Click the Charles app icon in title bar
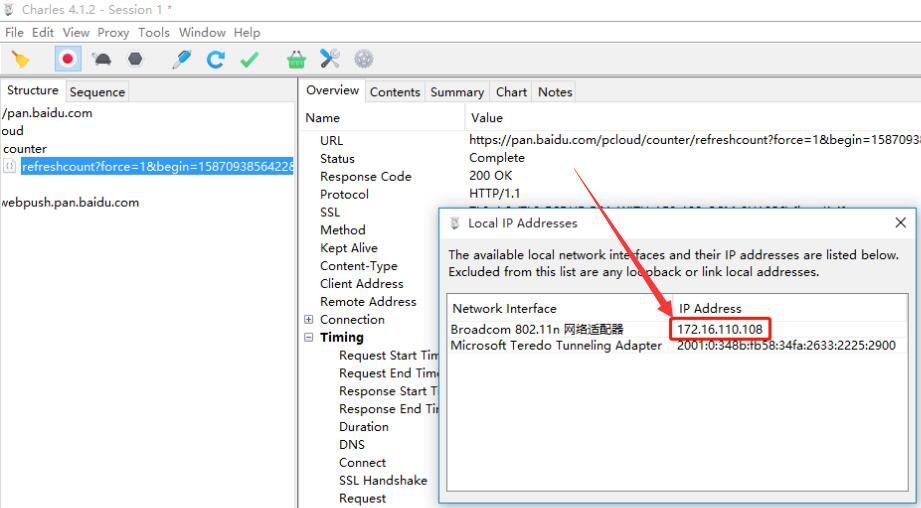The height and width of the screenshot is (508, 921). click(9, 9)
